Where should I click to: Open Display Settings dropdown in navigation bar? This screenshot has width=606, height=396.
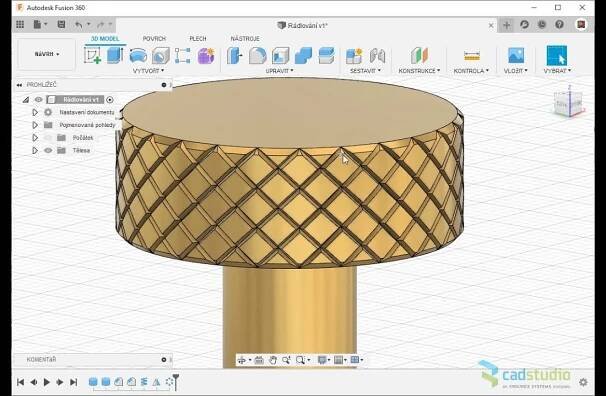point(323,360)
